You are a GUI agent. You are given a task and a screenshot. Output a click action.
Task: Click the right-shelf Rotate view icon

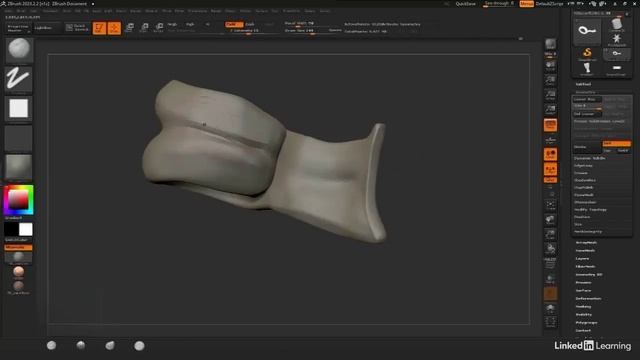[x=550, y=249]
